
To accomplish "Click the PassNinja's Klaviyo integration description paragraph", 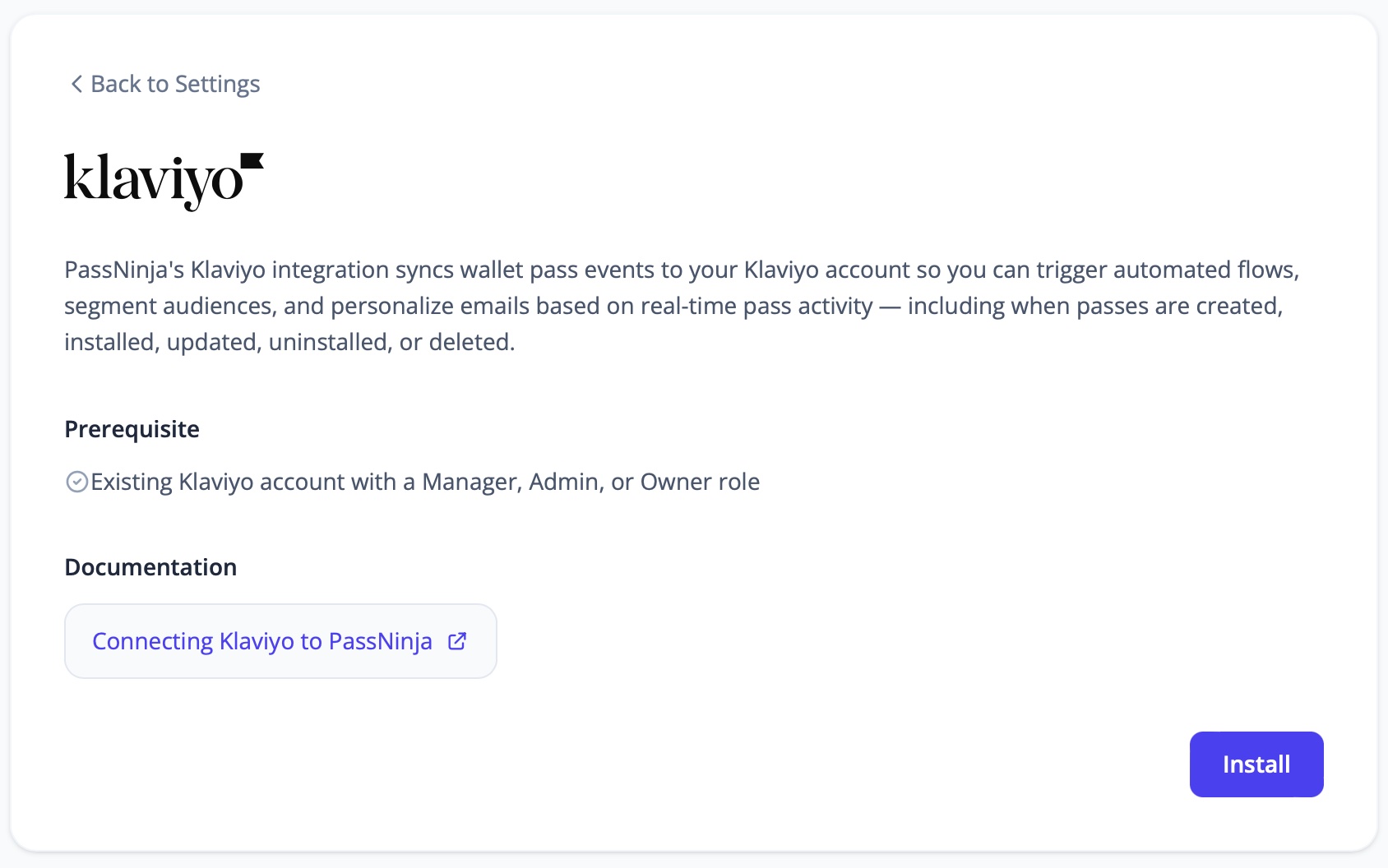I will (x=682, y=306).
